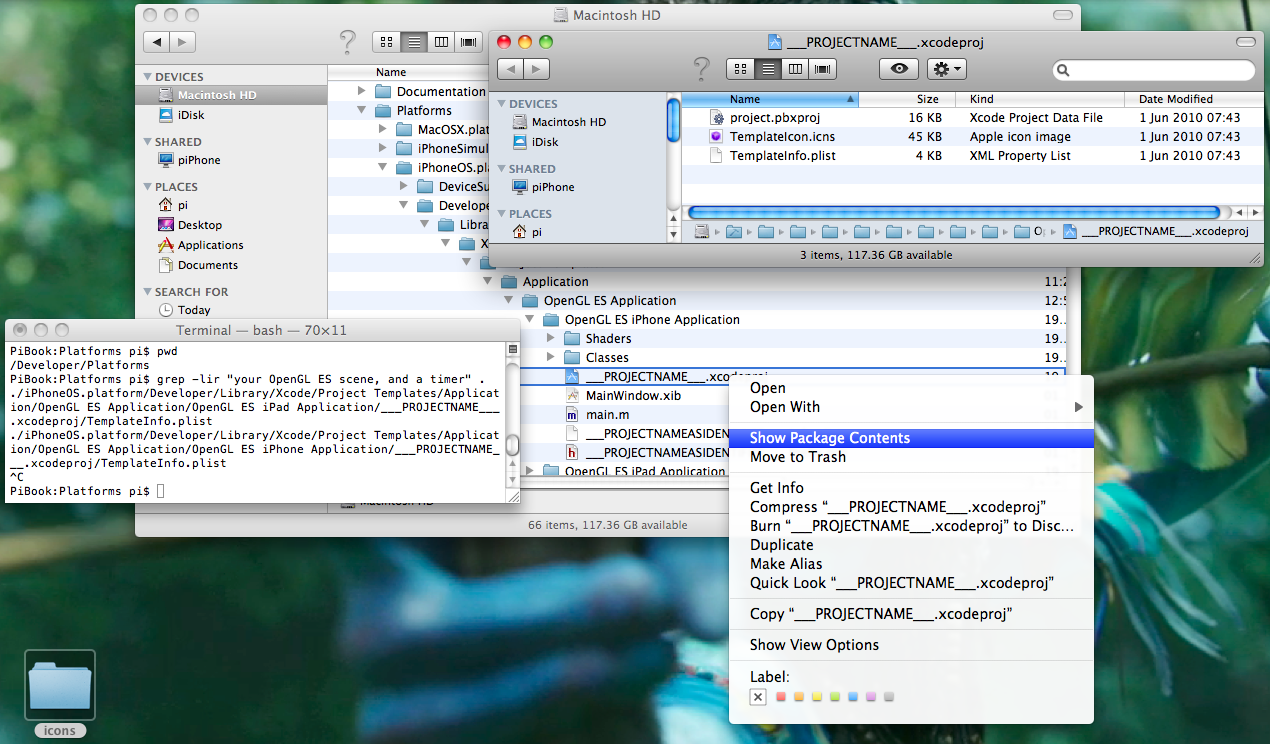Apply orange label color
The height and width of the screenshot is (744, 1270).
point(800,697)
